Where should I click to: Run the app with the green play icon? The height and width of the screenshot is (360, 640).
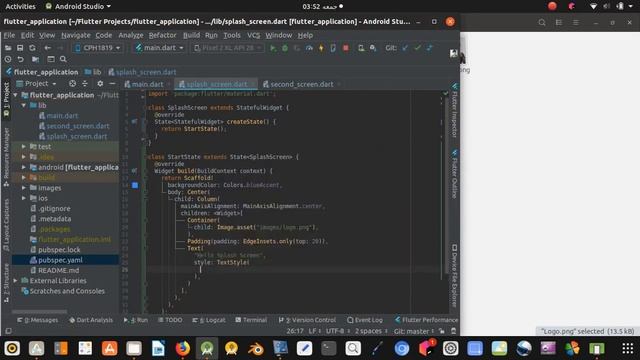(x=273, y=48)
